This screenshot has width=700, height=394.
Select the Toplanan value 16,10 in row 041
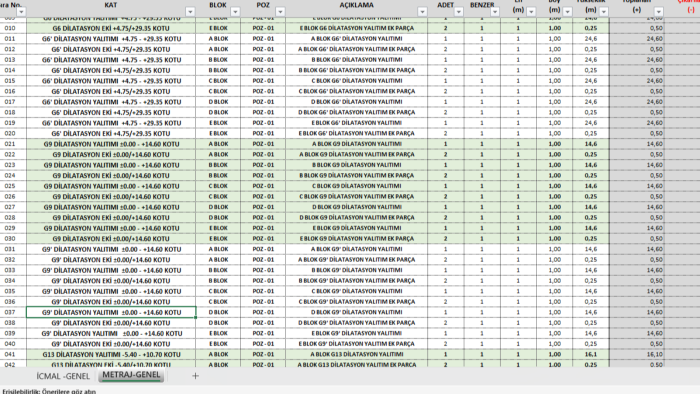point(637,354)
